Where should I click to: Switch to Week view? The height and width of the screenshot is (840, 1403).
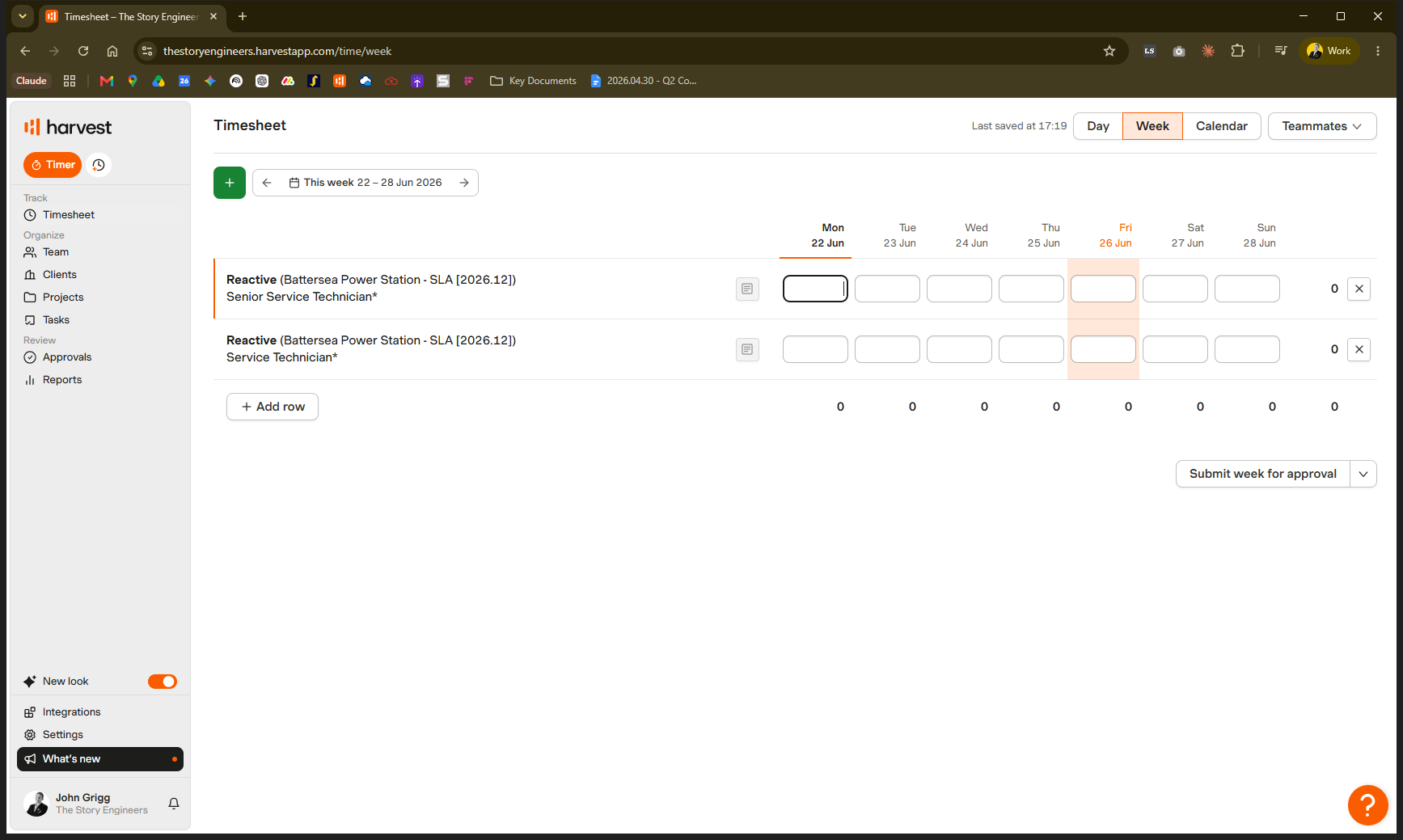tap(1152, 126)
